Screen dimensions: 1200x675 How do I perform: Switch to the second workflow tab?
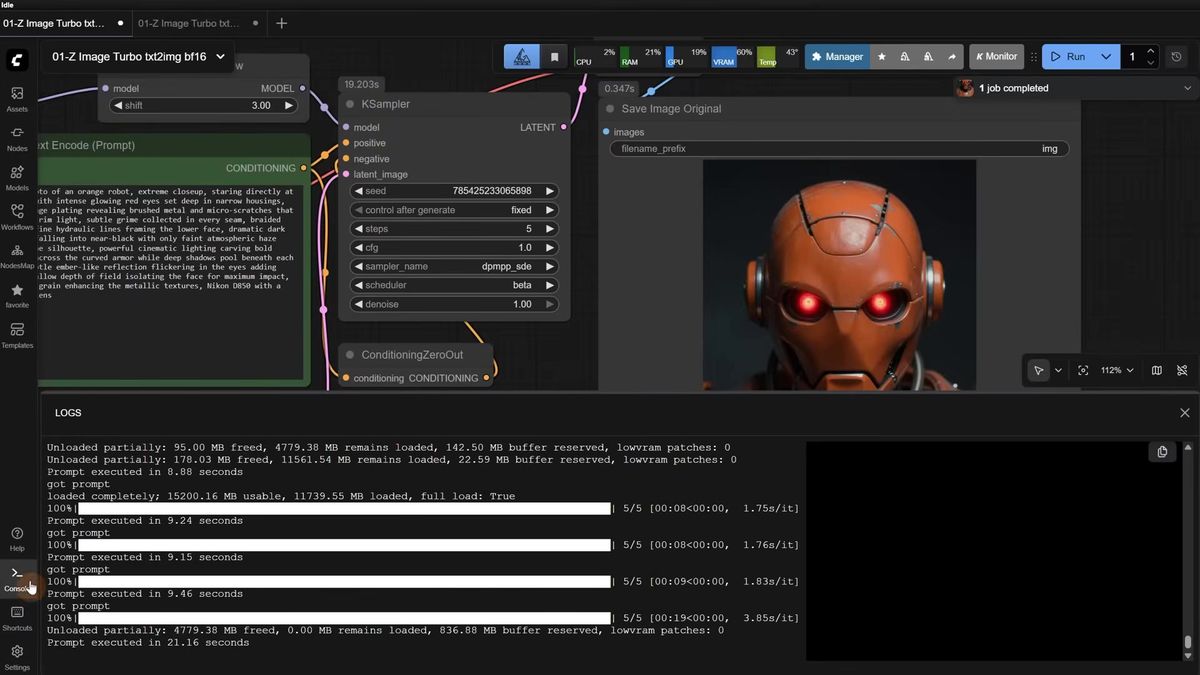(x=198, y=23)
